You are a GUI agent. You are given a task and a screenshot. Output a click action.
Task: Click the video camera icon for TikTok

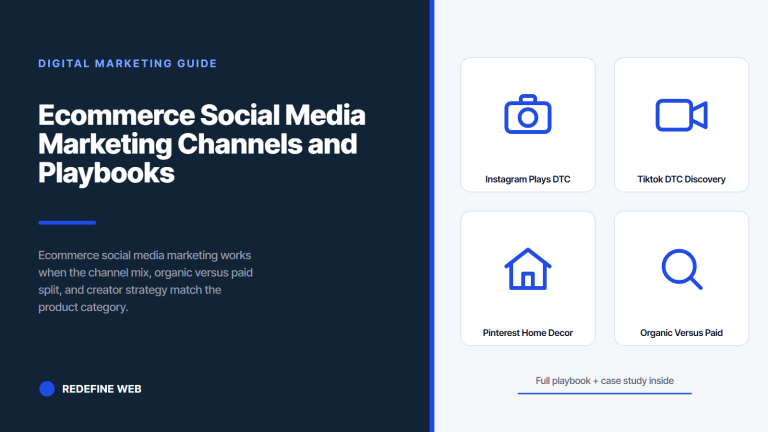tap(681, 115)
